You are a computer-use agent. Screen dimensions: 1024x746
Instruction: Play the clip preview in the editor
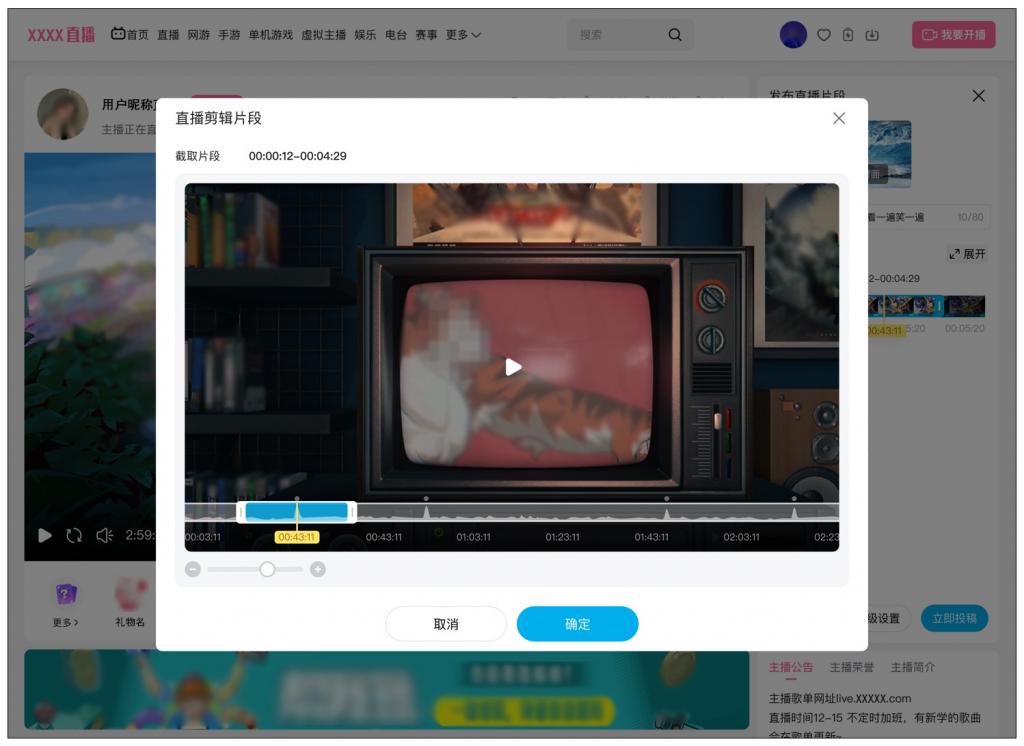click(513, 367)
